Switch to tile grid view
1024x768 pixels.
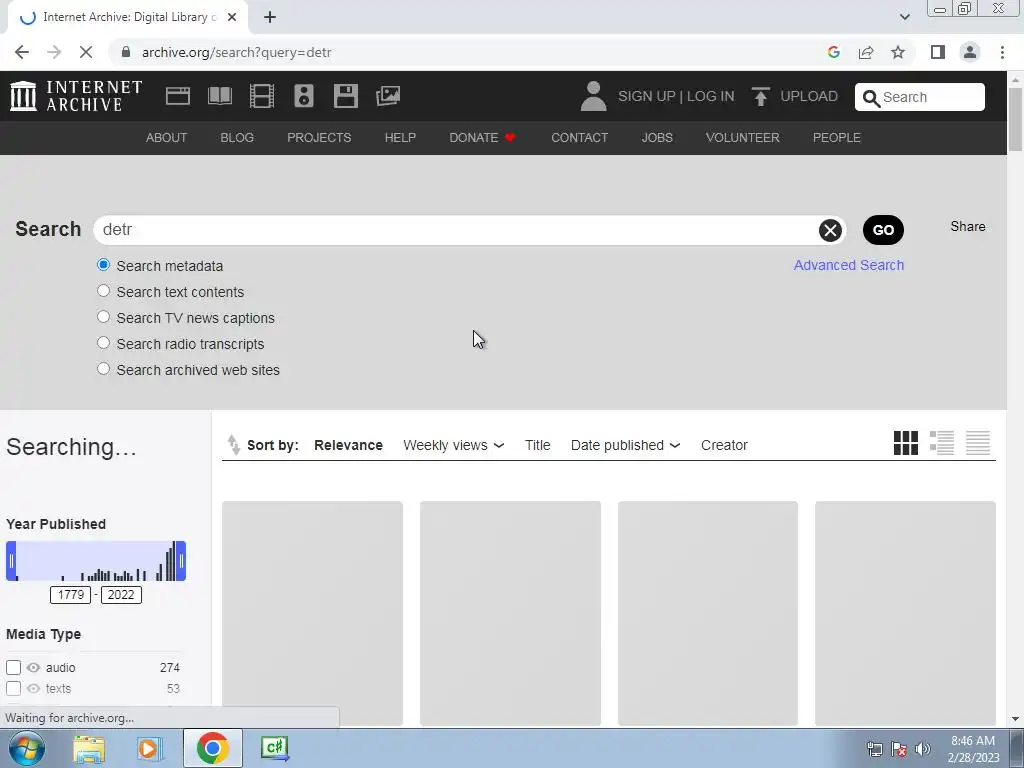[906, 443]
